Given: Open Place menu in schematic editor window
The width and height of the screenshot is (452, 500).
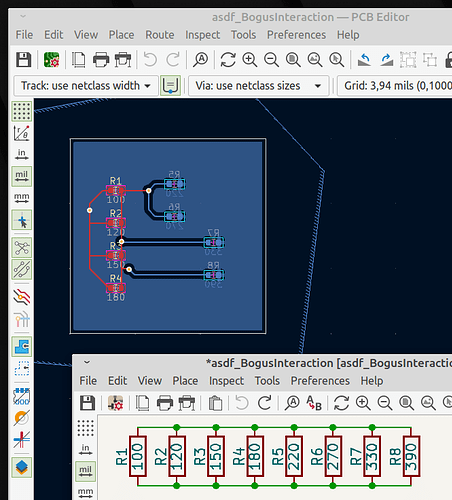Looking at the screenshot, I should (x=185, y=381).
